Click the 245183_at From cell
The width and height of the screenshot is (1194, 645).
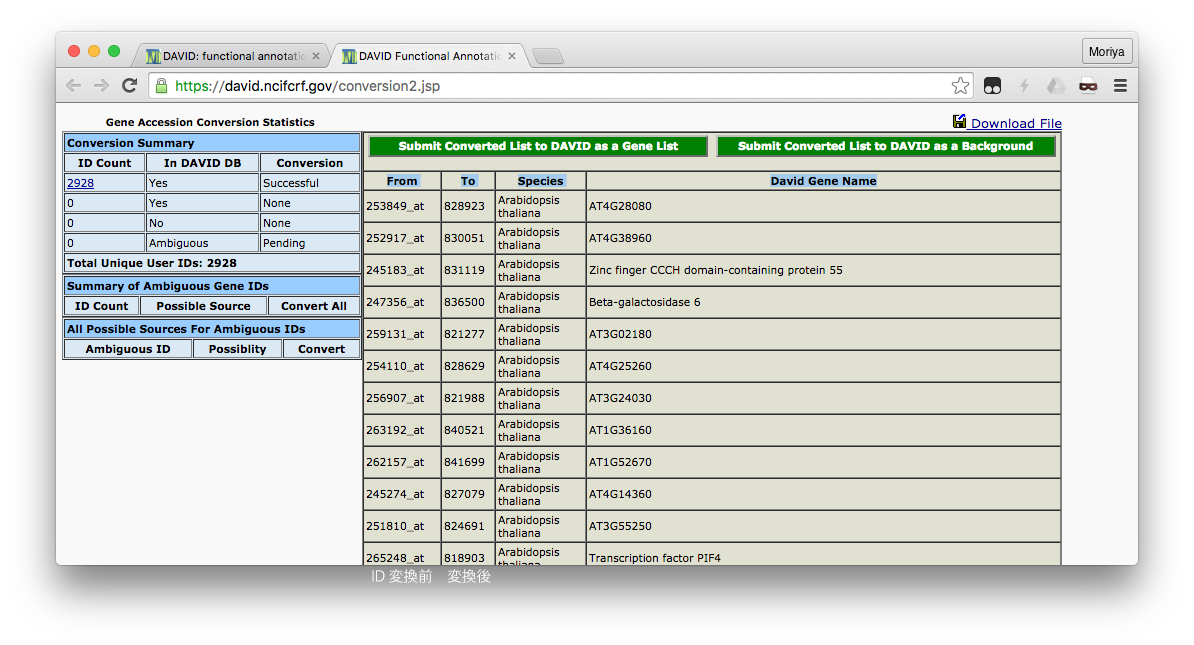(x=402, y=270)
